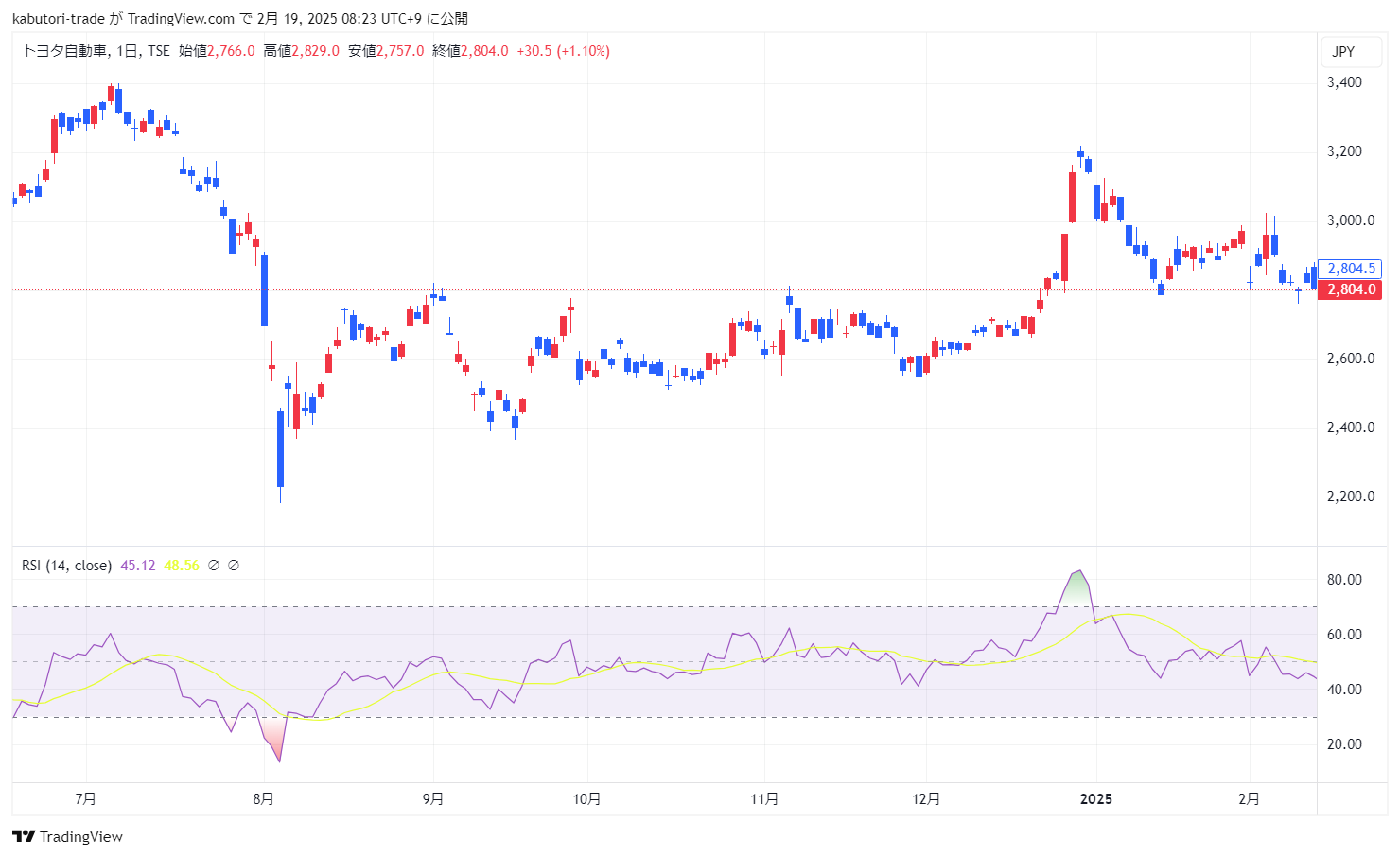Click the 2,600.0 price axis label
Image resolution: width=1400 pixels, height=857 pixels.
[1351, 359]
